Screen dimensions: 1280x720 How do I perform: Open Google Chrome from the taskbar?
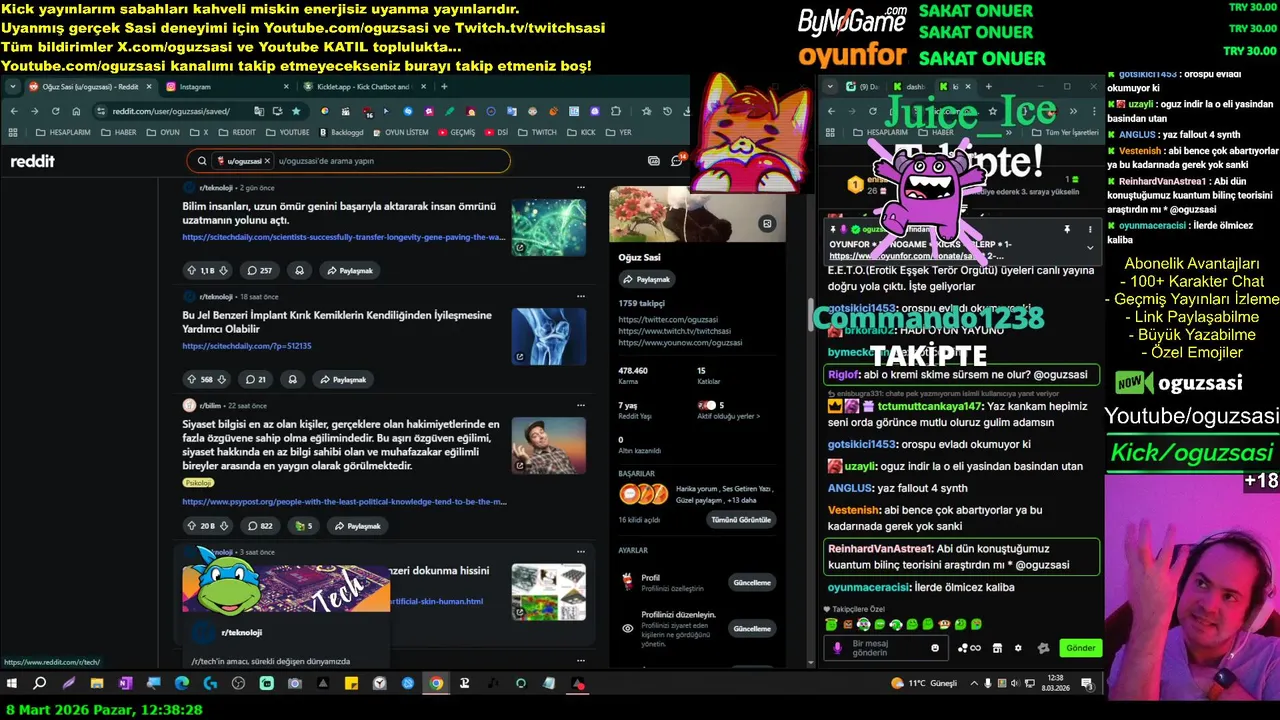coord(436,684)
